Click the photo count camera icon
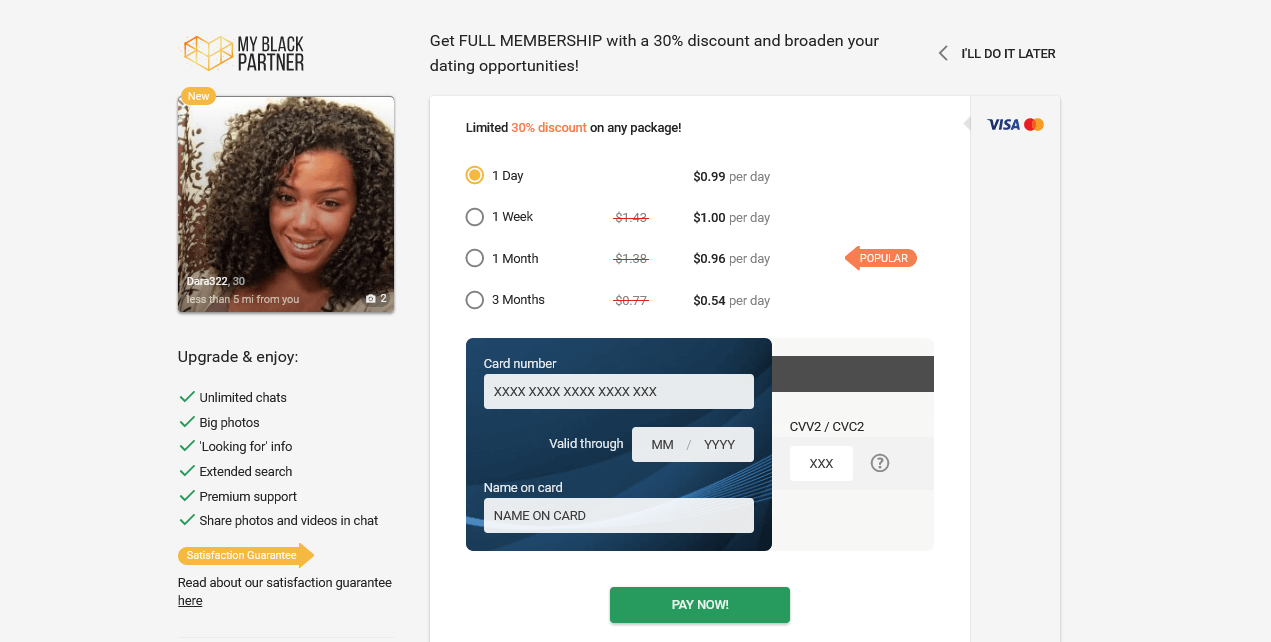 [371, 299]
